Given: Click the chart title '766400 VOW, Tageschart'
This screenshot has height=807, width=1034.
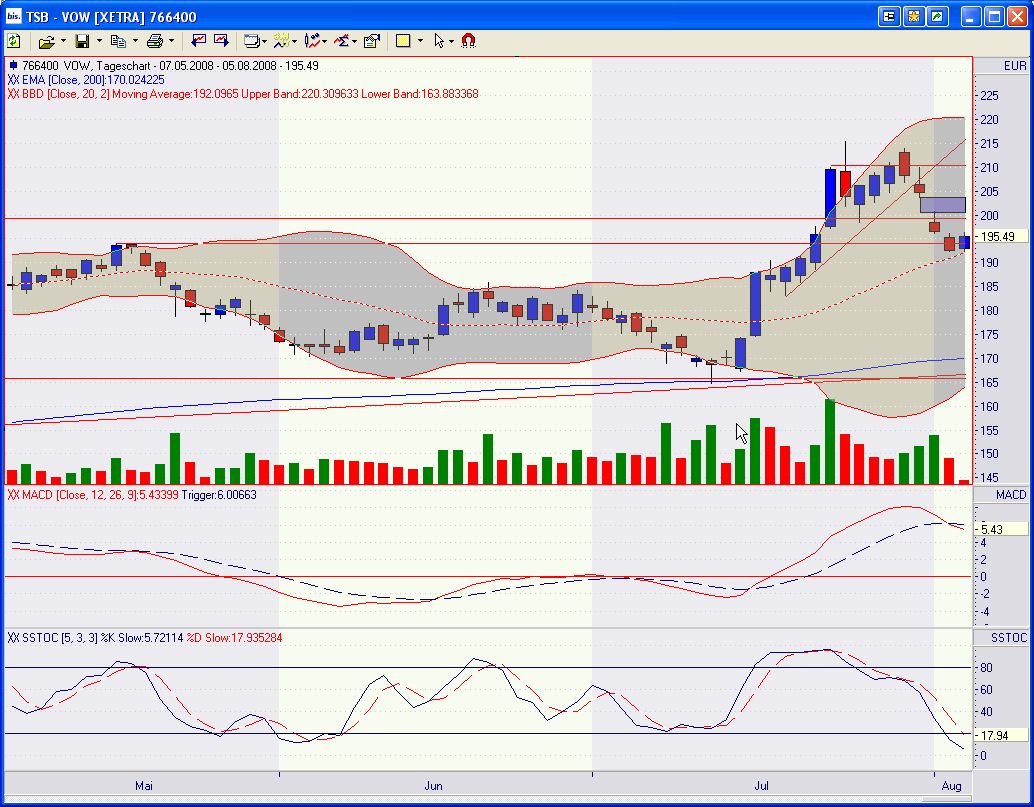Looking at the screenshot, I should tap(86, 66).
